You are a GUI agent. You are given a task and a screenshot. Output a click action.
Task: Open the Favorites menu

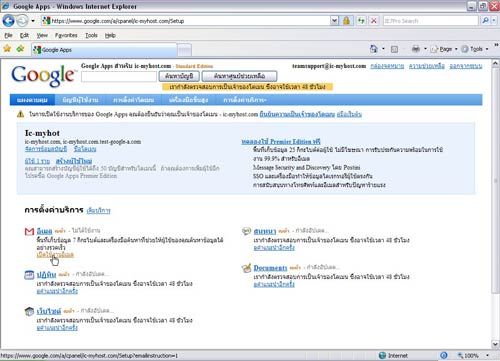click(x=66, y=35)
